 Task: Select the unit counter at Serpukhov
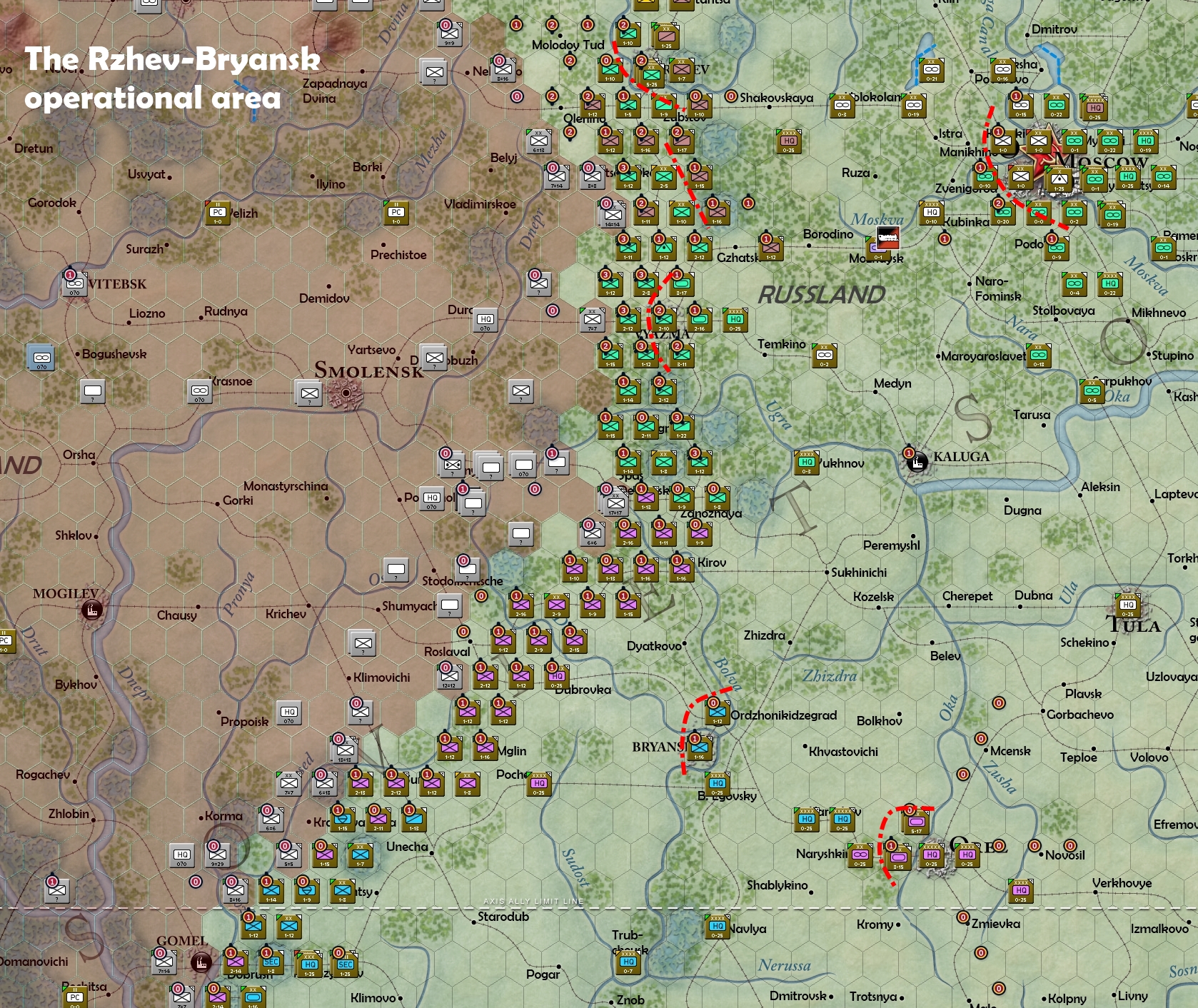click(x=1092, y=391)
